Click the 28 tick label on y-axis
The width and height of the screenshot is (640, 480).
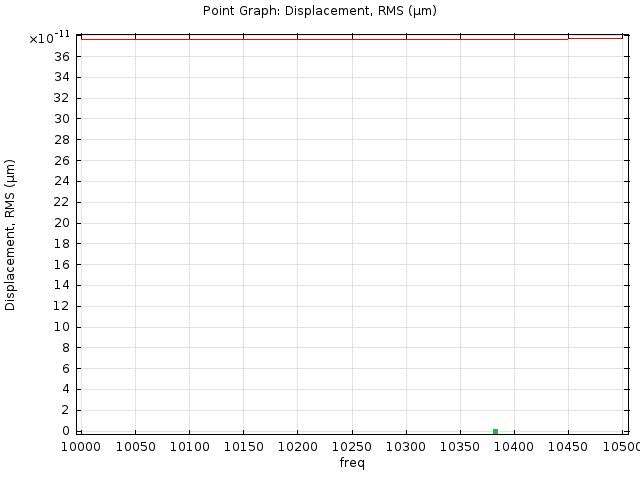pos(61,139)
